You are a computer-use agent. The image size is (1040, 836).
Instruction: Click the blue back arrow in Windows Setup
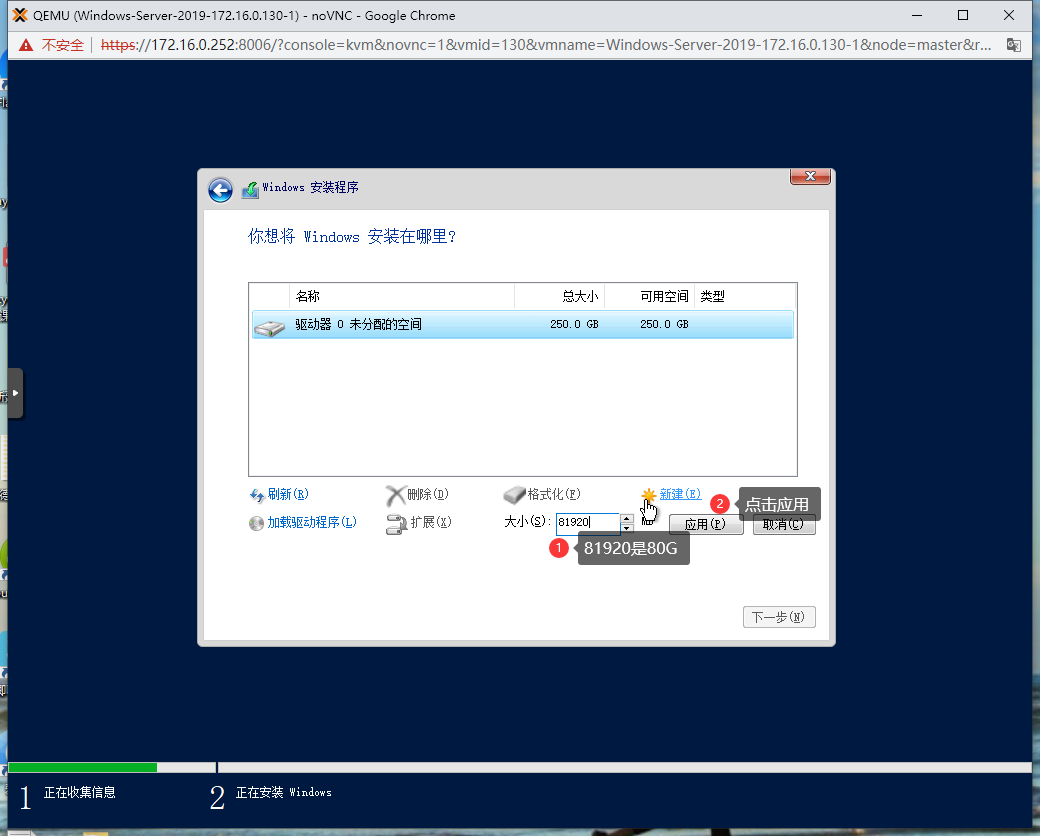[220, 190]
